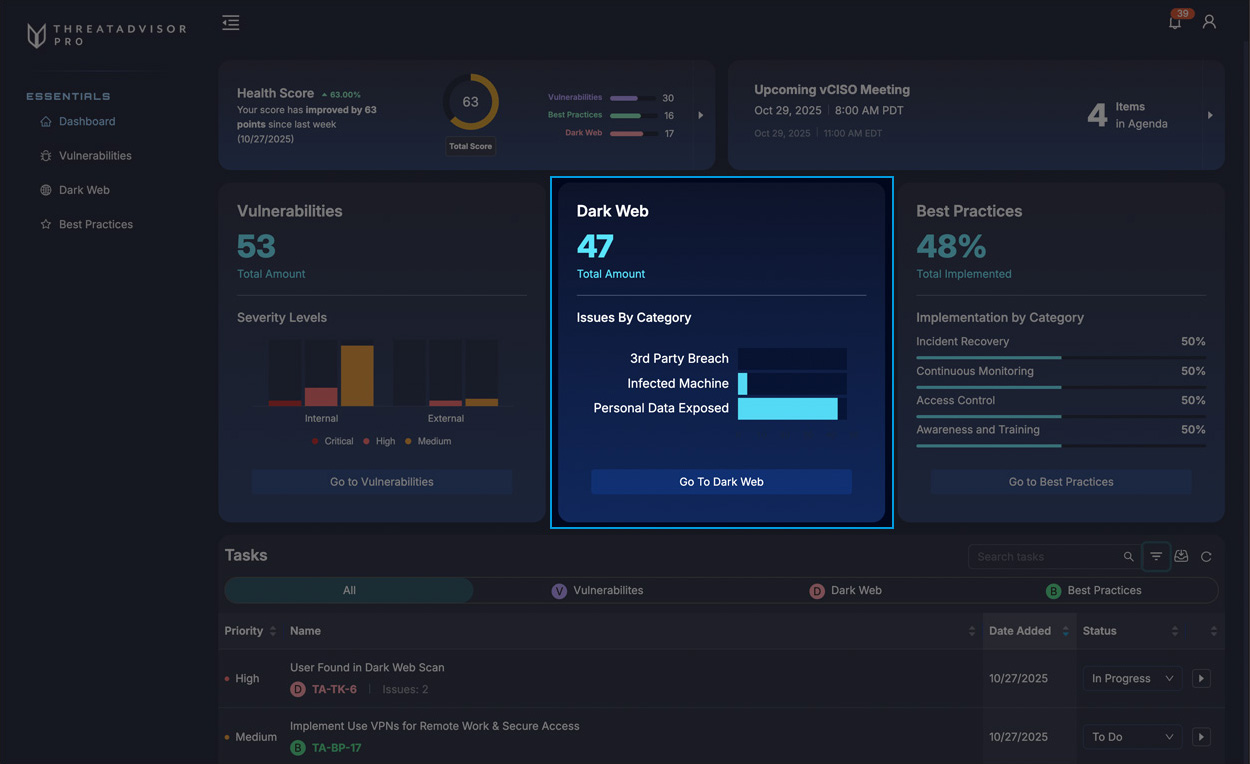
Task: Refresh the tasks list
Action: click(x=1206, y=557)
